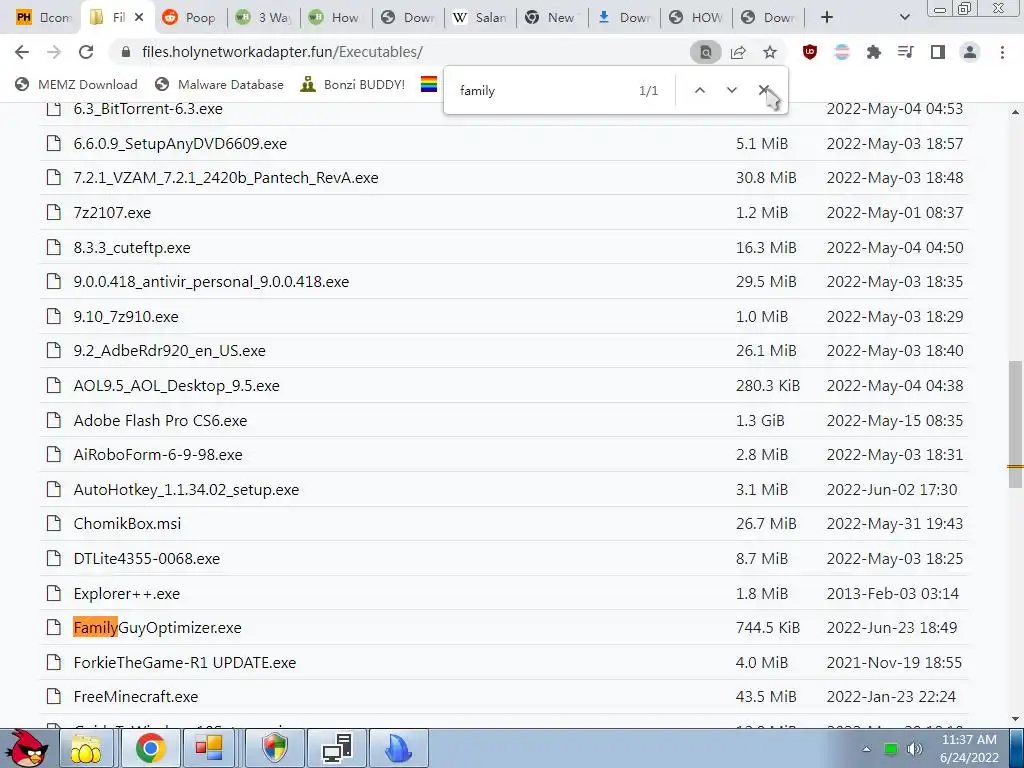Viewport: 1024px width, 768px height.
Task: Open the security shield taskbar icon
Action: pos(276,748)
